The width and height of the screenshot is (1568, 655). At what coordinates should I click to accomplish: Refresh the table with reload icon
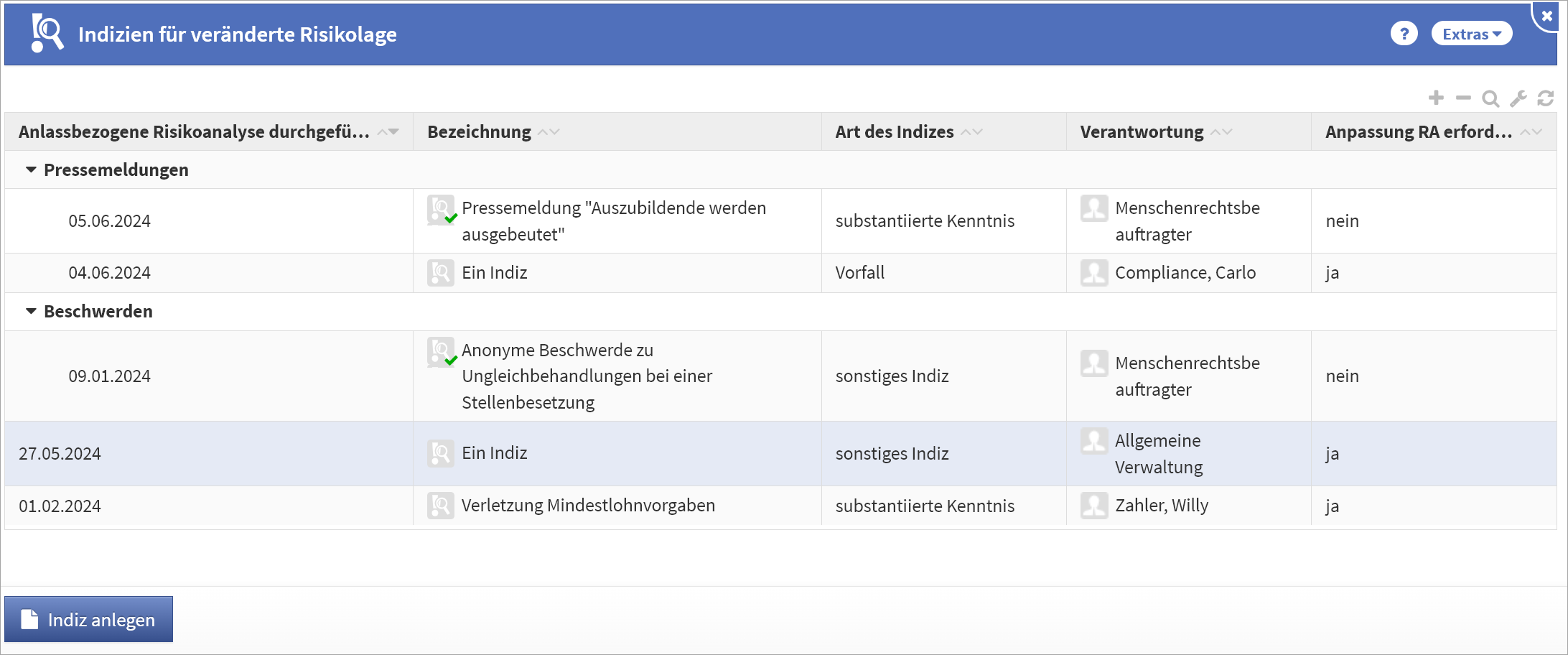point(1545,98)
